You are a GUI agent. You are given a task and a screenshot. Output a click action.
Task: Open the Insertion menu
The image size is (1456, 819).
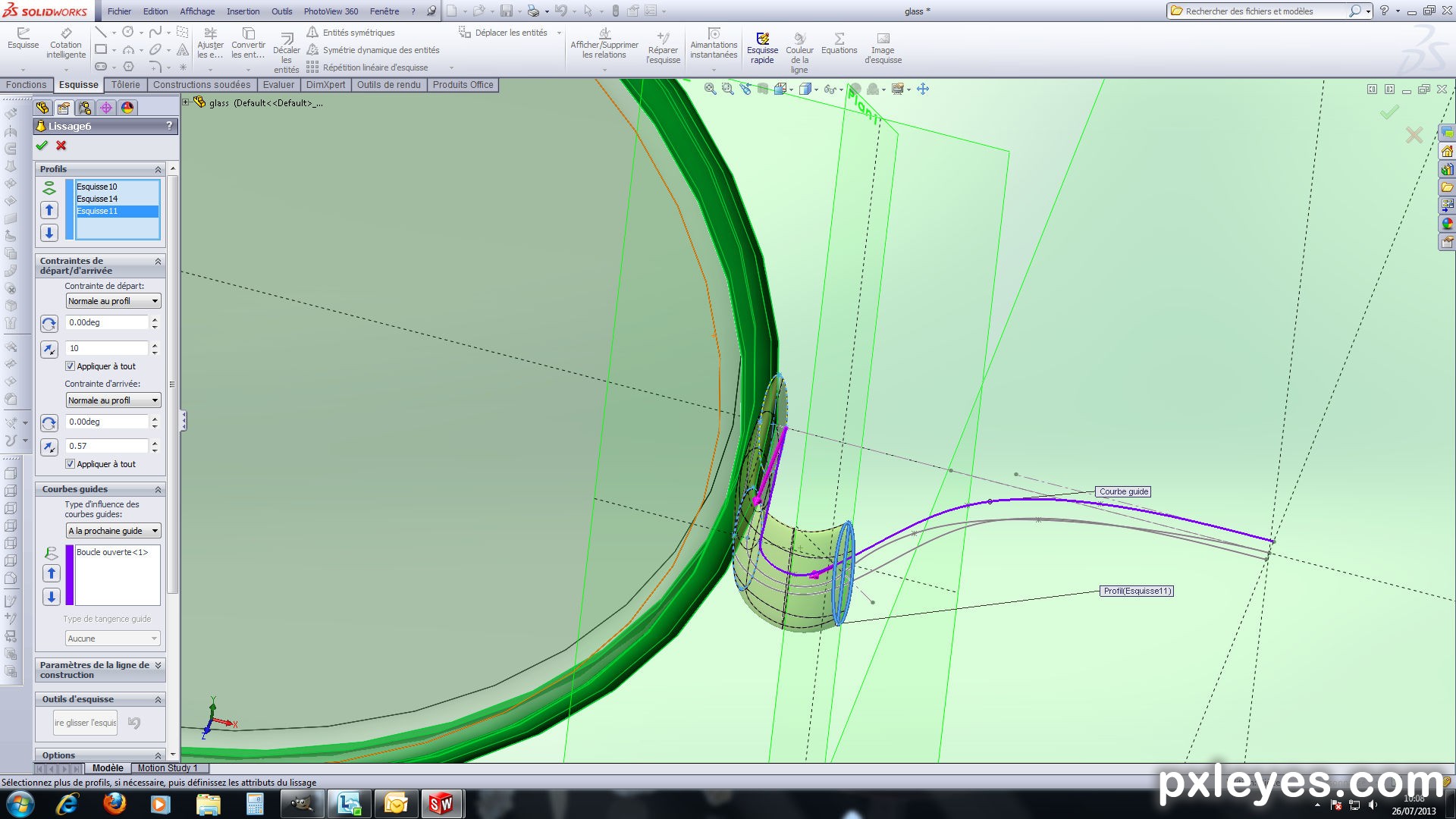pos(243,11)
